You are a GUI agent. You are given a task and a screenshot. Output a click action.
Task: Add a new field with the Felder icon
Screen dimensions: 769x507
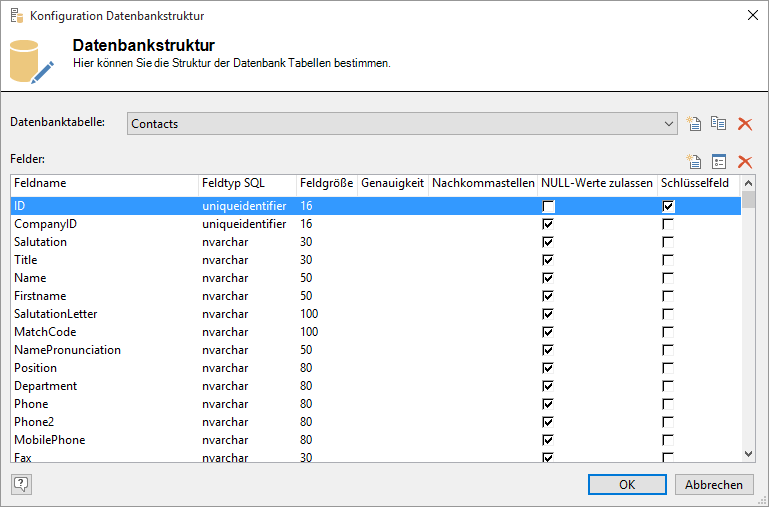695,162
